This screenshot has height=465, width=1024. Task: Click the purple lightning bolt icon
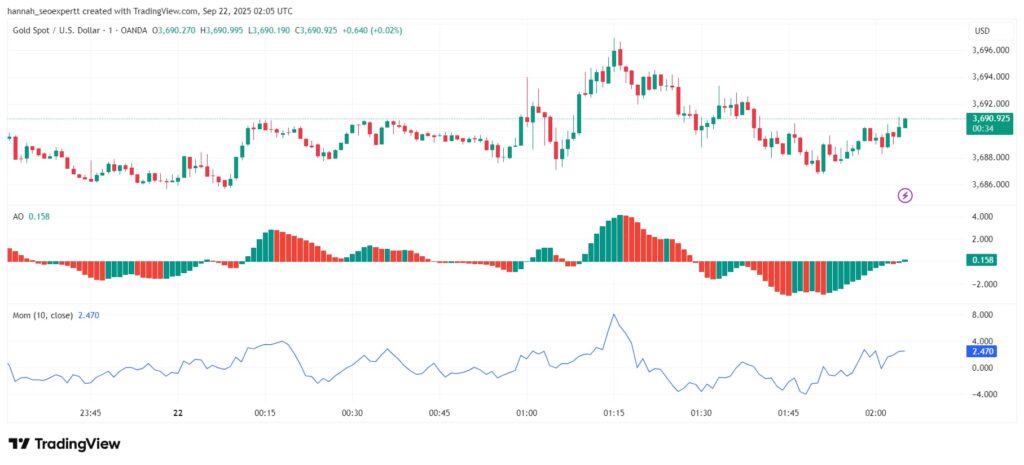pos(905,195)
